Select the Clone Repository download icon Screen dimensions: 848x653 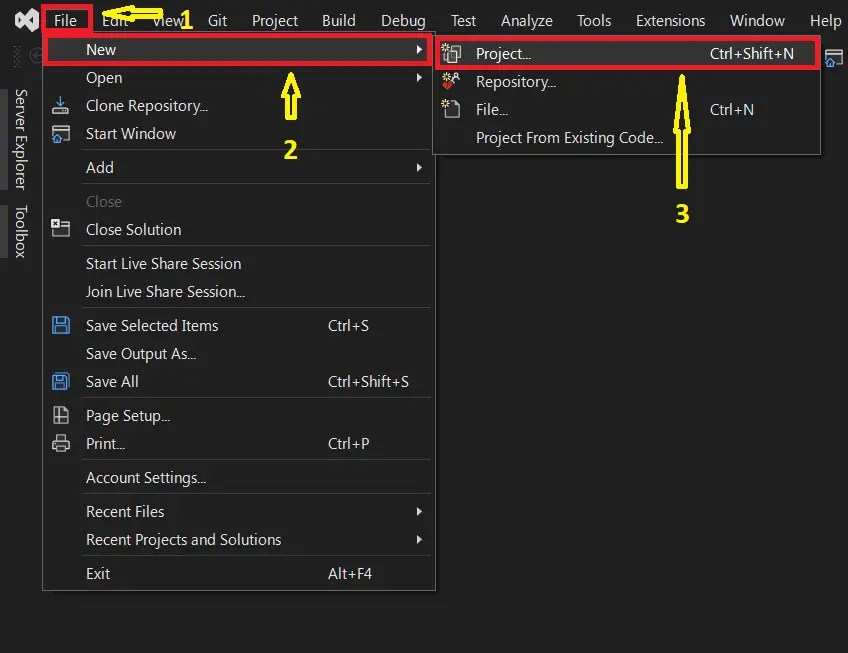point(61,105)
